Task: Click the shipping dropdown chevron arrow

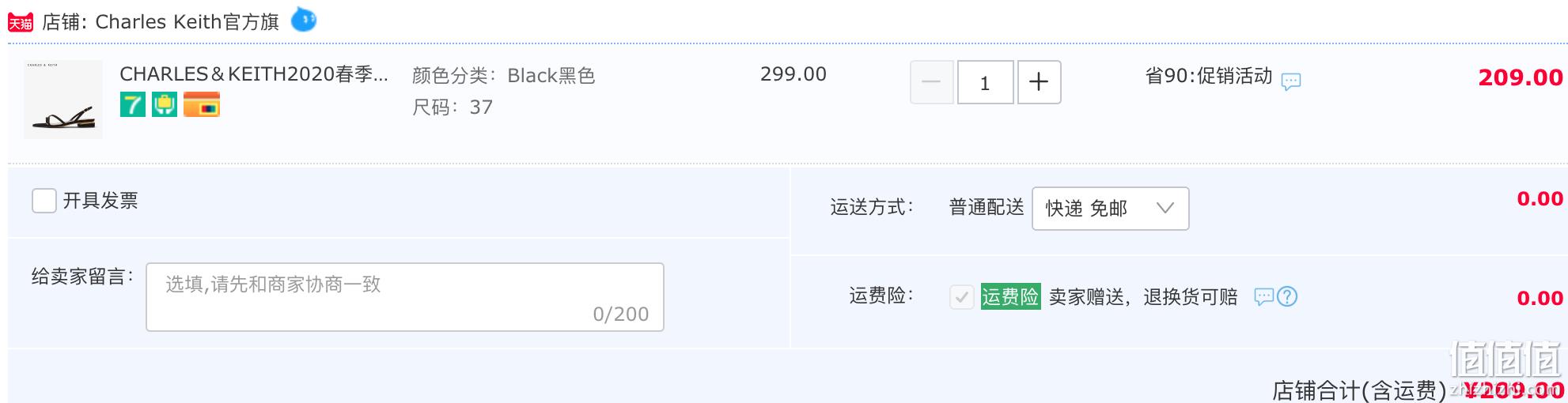Action: (1165, 208)
